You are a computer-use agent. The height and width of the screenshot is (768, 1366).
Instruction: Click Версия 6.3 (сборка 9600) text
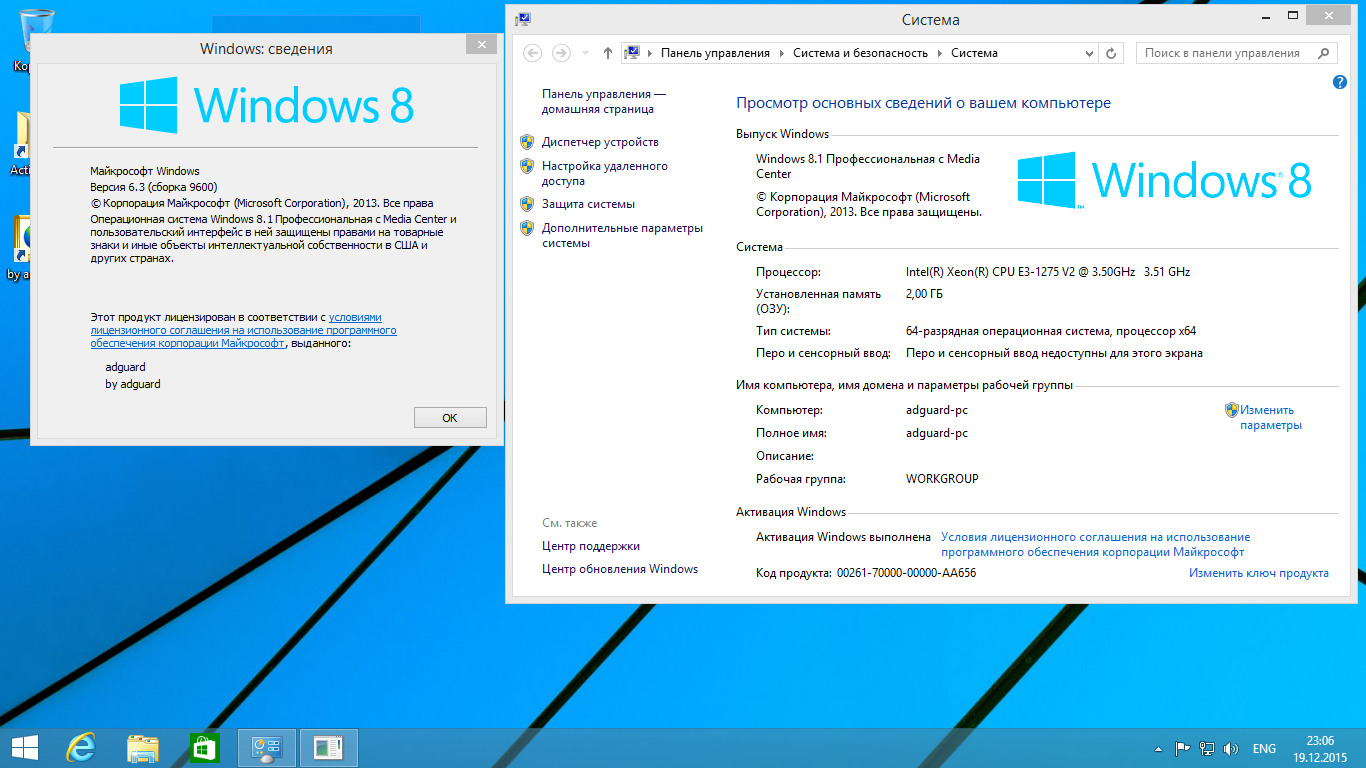pyautogui.click(x=154, y=187)
